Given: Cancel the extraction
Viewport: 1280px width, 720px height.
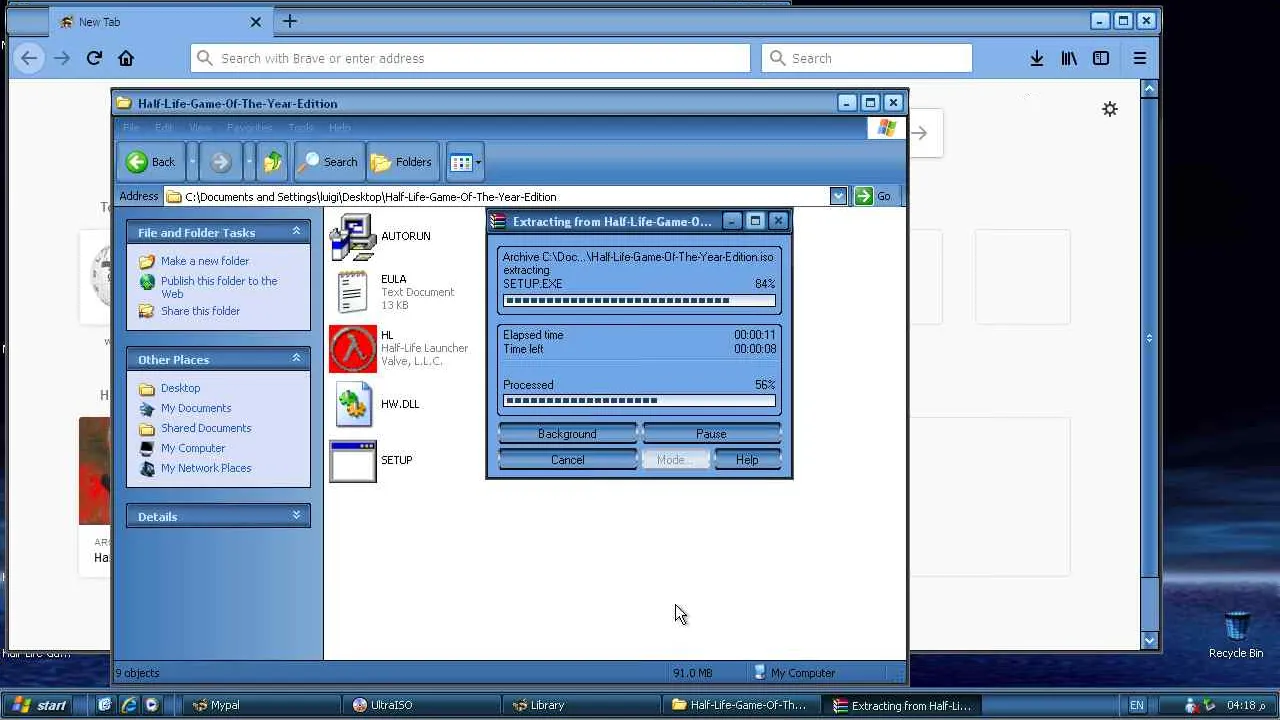Looking at the screenshot, I should [567, 460].
